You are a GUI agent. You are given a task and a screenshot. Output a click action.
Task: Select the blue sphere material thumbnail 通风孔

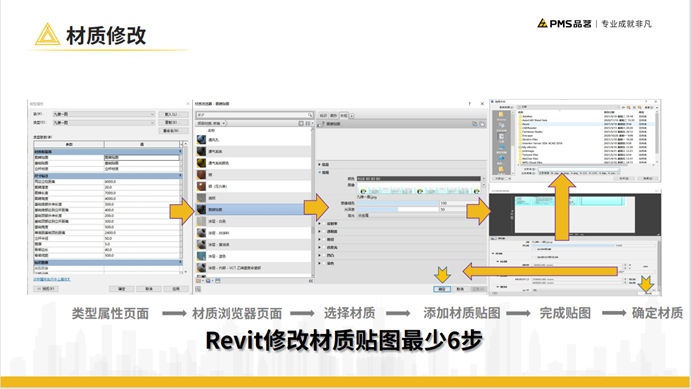coord(201,140)
